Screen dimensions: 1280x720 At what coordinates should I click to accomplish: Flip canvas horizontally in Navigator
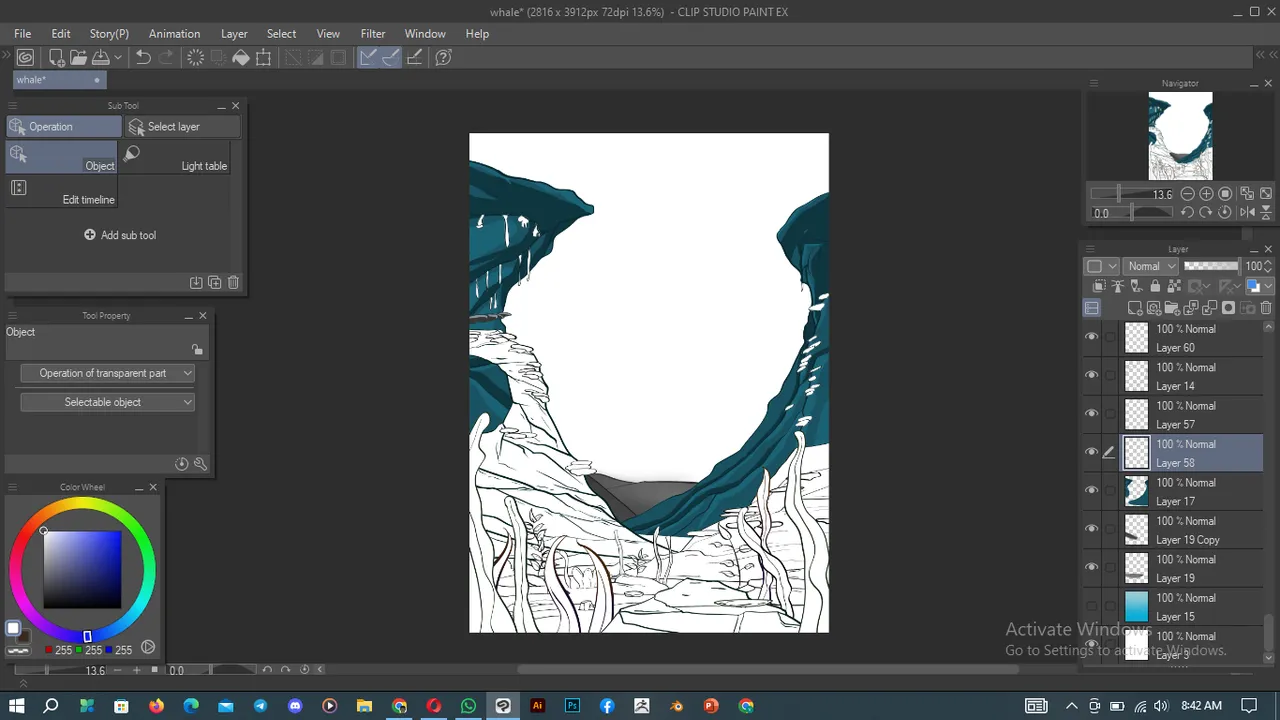click(1247, 212)
